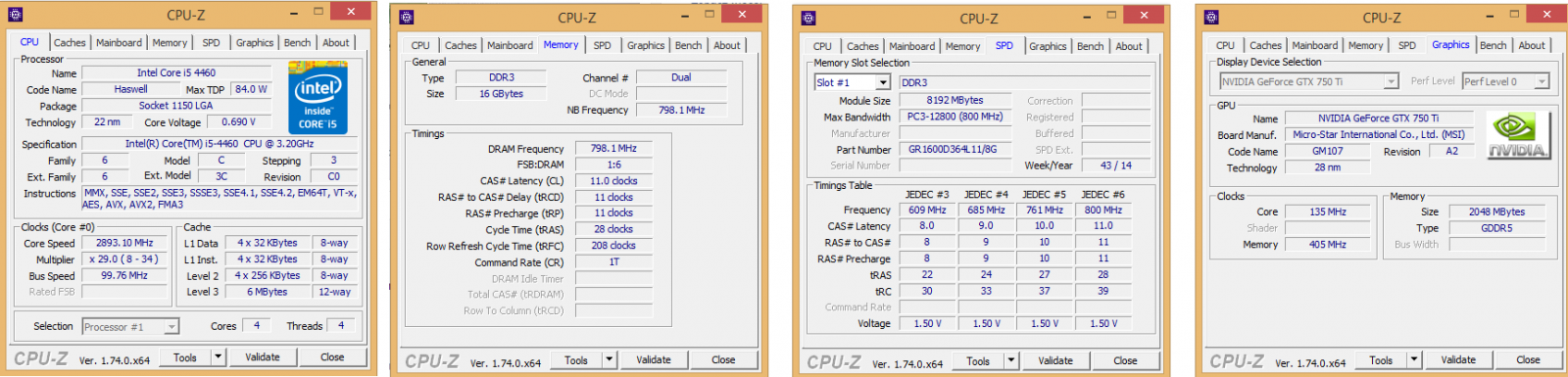Switch to Caches tab in CPU-tab window
Viewport: 1568px width, 377px height.
[x=70, y=43]
